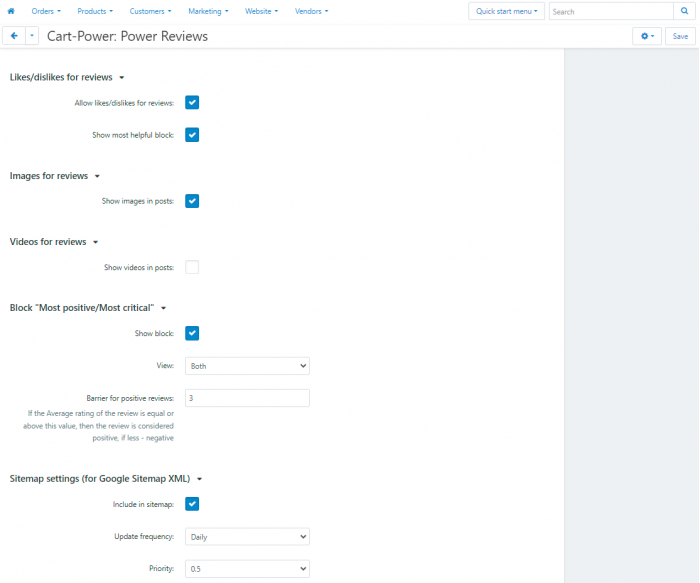Click the search magnifier icon
Image resolution: width=700 pixels, height=583 pixels.
point(684,11)
